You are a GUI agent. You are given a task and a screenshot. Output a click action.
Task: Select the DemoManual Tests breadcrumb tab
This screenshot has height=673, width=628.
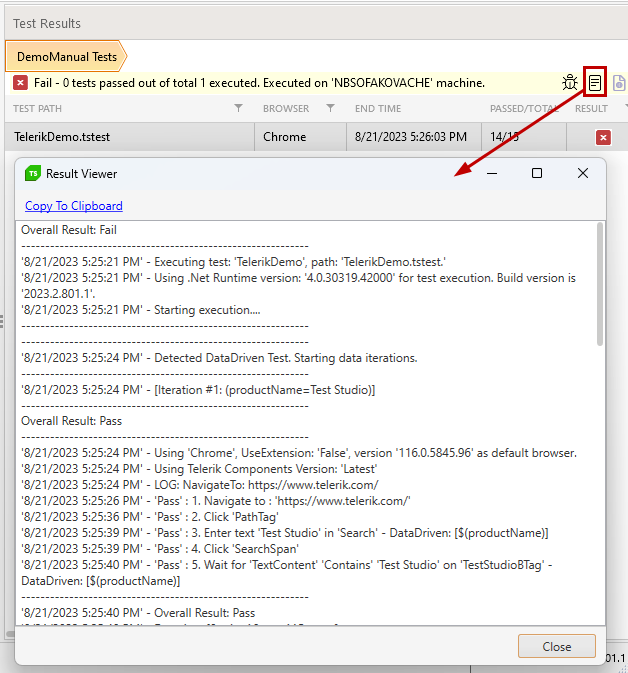click(x=67, y=57)
